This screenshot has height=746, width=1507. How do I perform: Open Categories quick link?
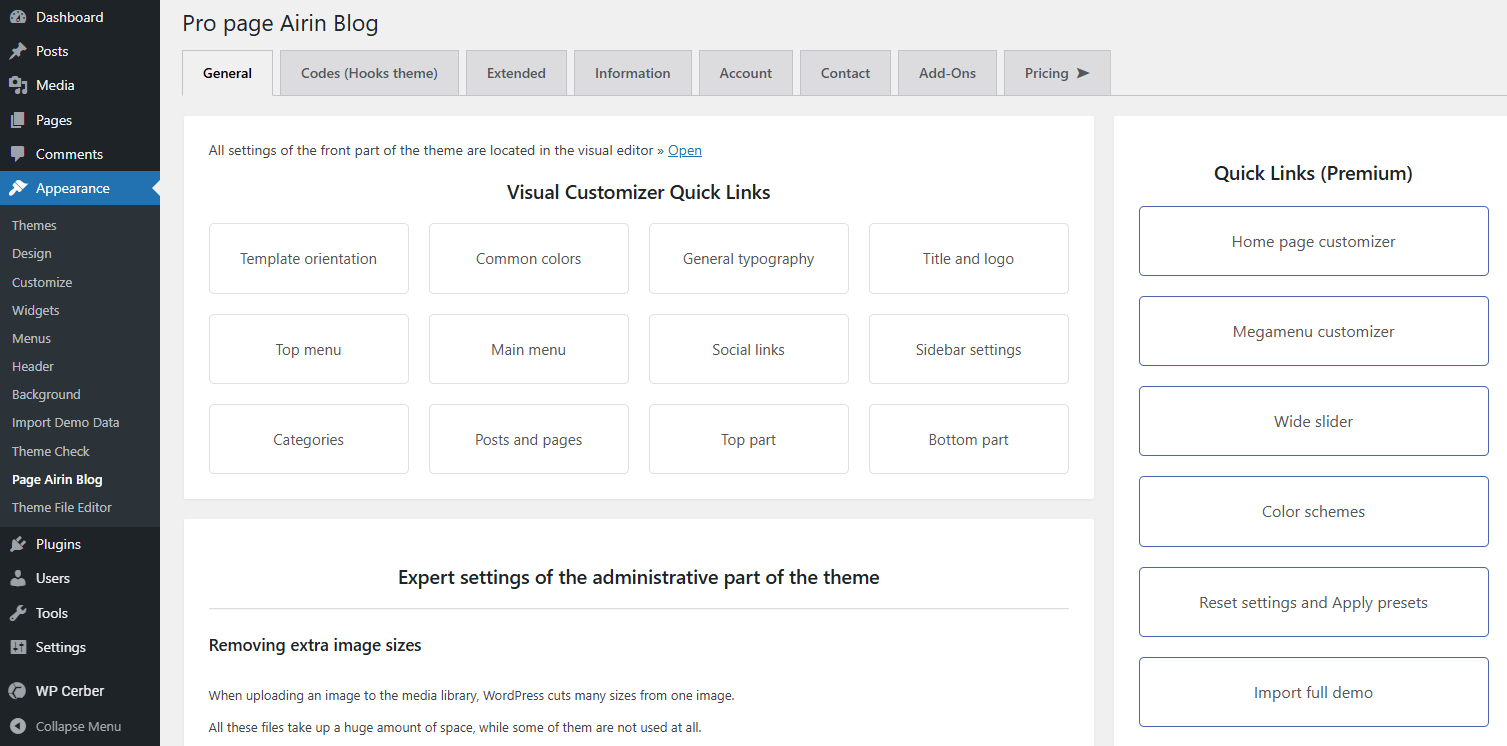tap(309, 439)
